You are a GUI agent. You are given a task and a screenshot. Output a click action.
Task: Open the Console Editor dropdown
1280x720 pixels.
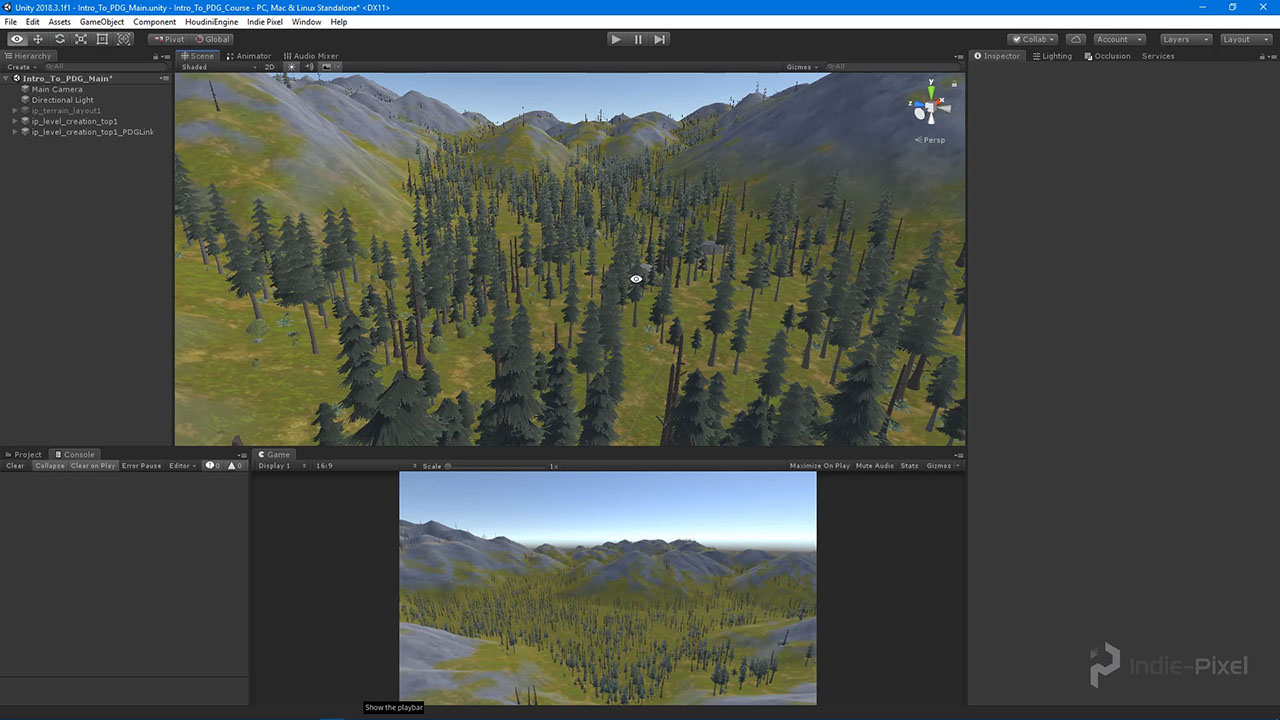pos(183,466)
